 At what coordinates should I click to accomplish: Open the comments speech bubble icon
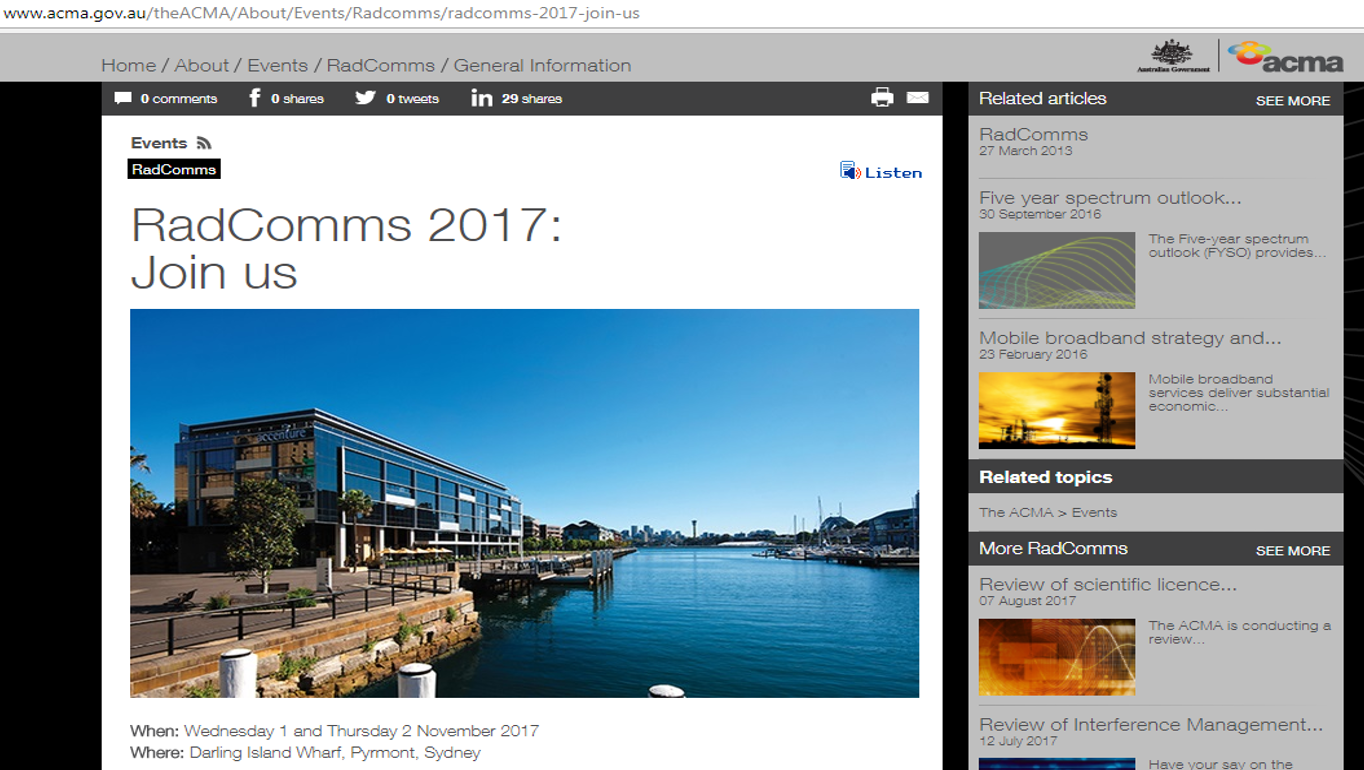click(123, 98)
